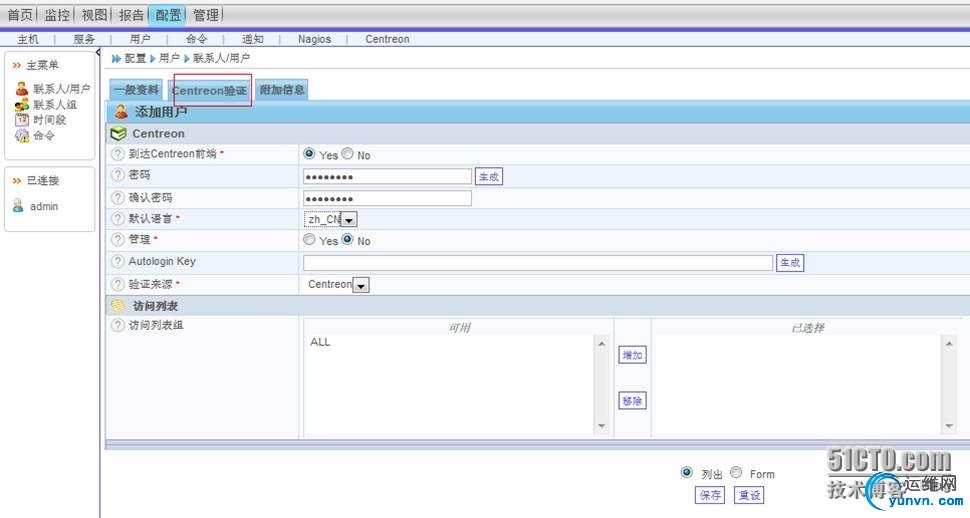Click 生成 button beside Autologin Key

(x=790, y=262)
